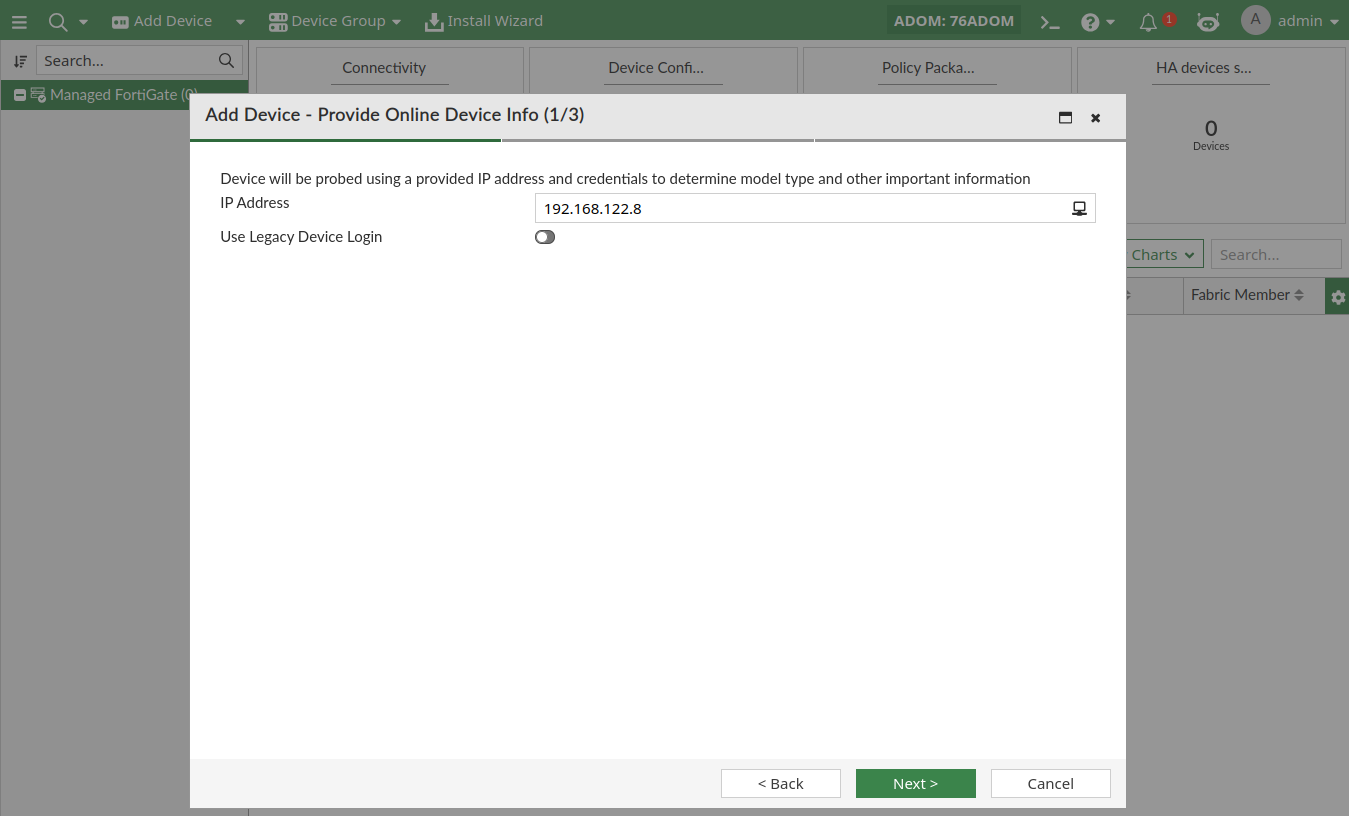
Task: Open the Device Group dropdown
Action: (x=335, y=21)
